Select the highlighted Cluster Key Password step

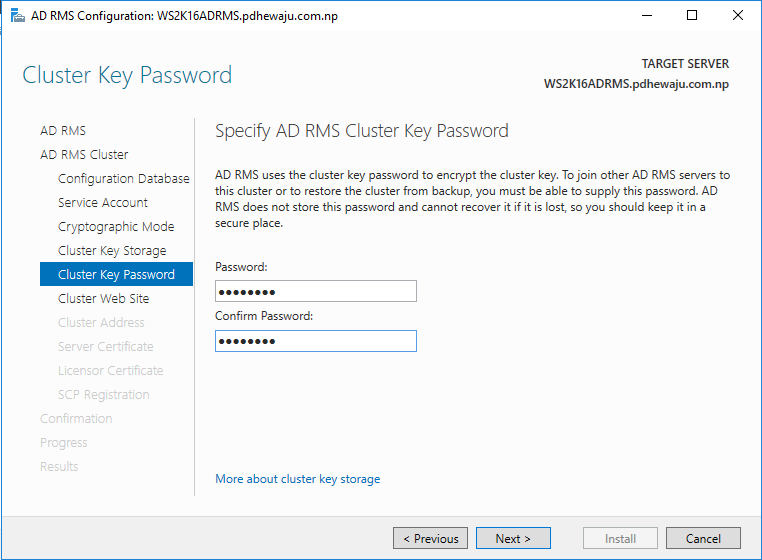point(116,274)
